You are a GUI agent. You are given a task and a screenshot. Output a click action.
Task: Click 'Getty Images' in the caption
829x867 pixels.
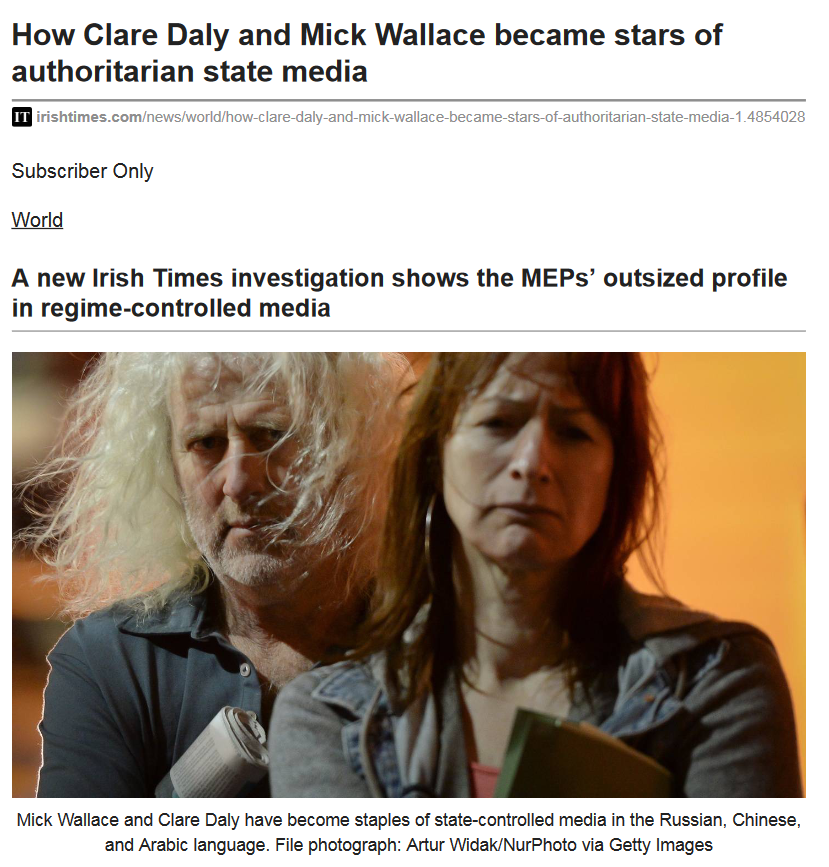pos(660,845)
